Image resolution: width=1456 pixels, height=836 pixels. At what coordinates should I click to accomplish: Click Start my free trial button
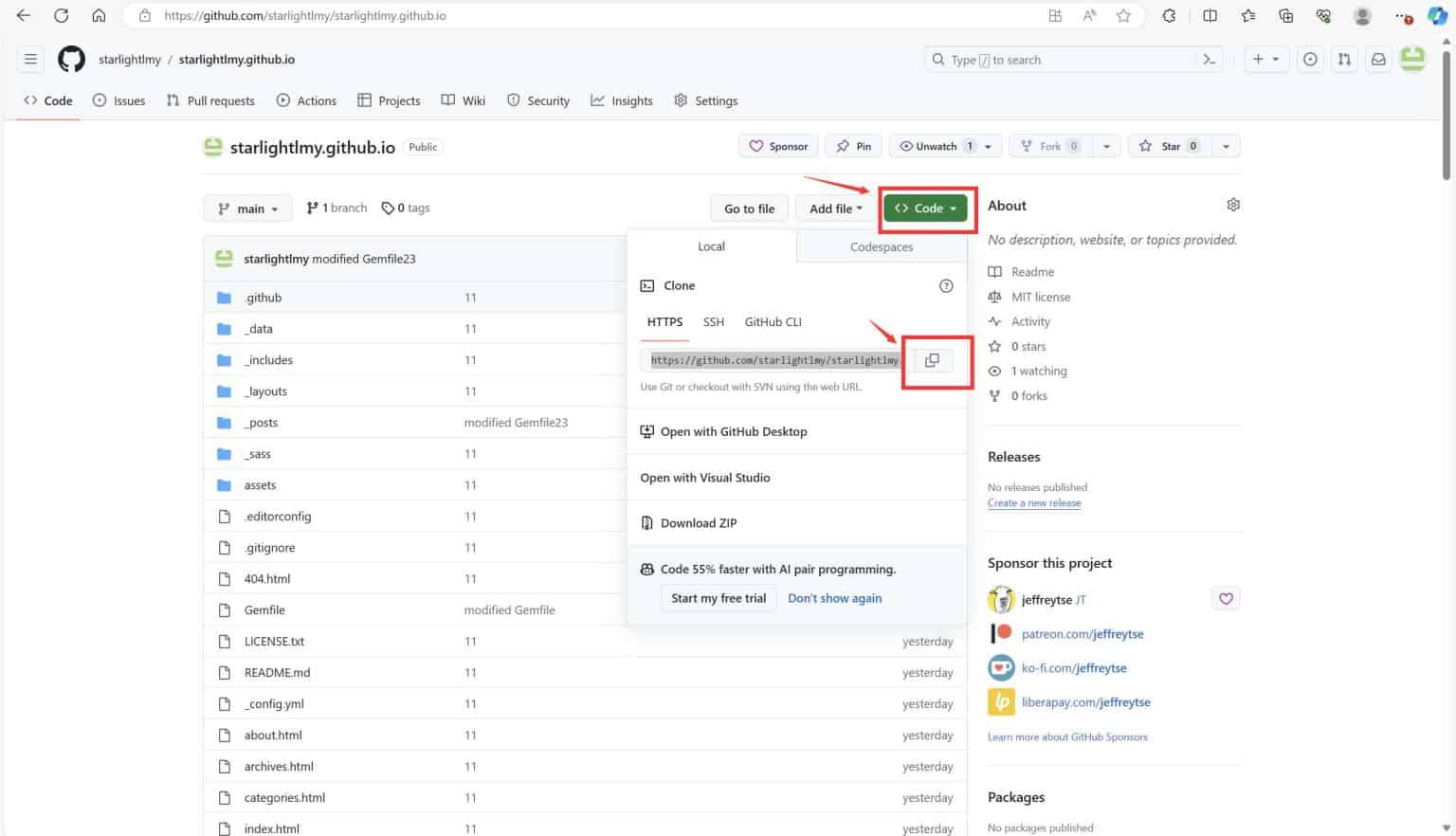point(719,598)
